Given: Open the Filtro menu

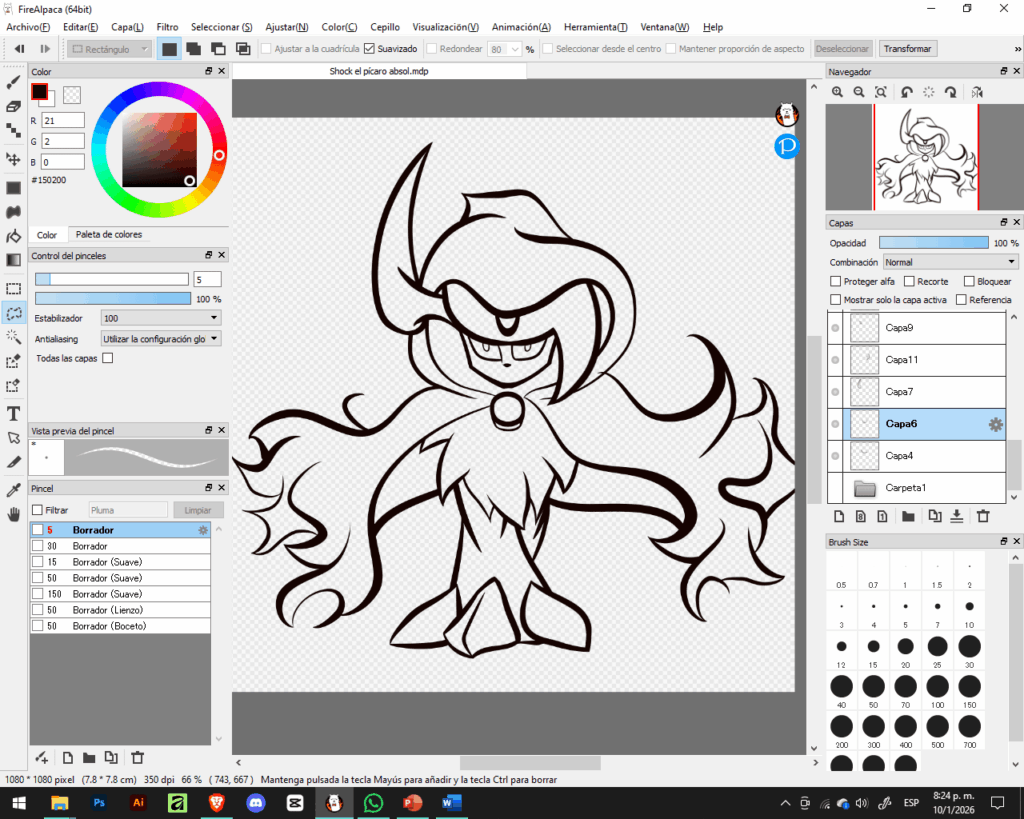Looking at the screenshot, I should click(167, 27).
